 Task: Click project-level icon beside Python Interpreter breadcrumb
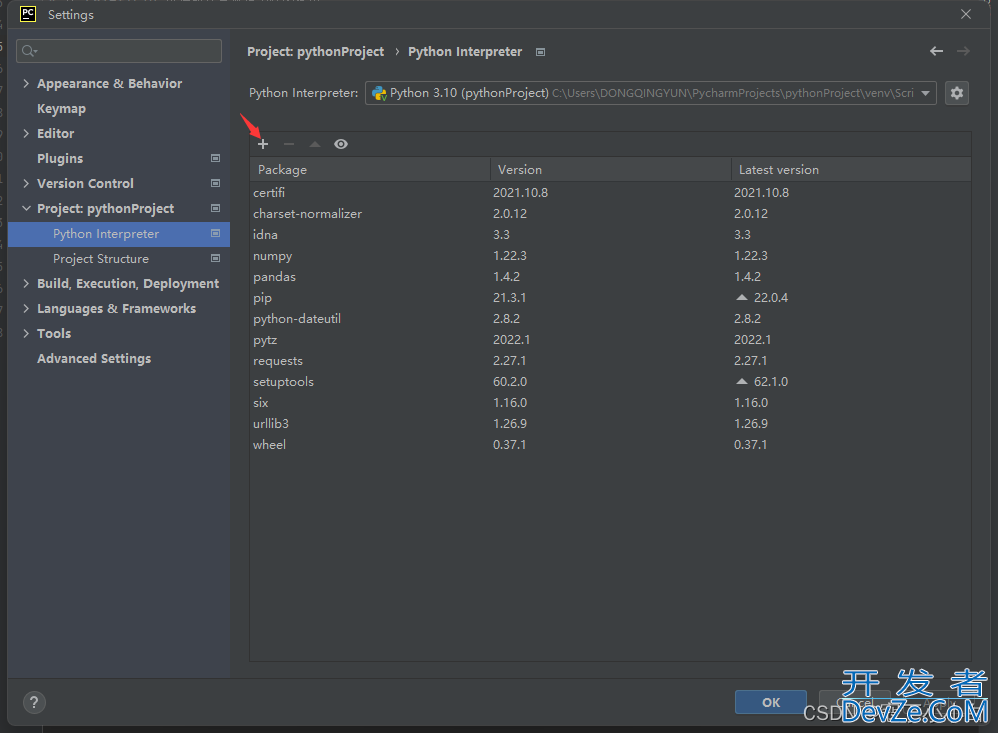click(540, 52)
